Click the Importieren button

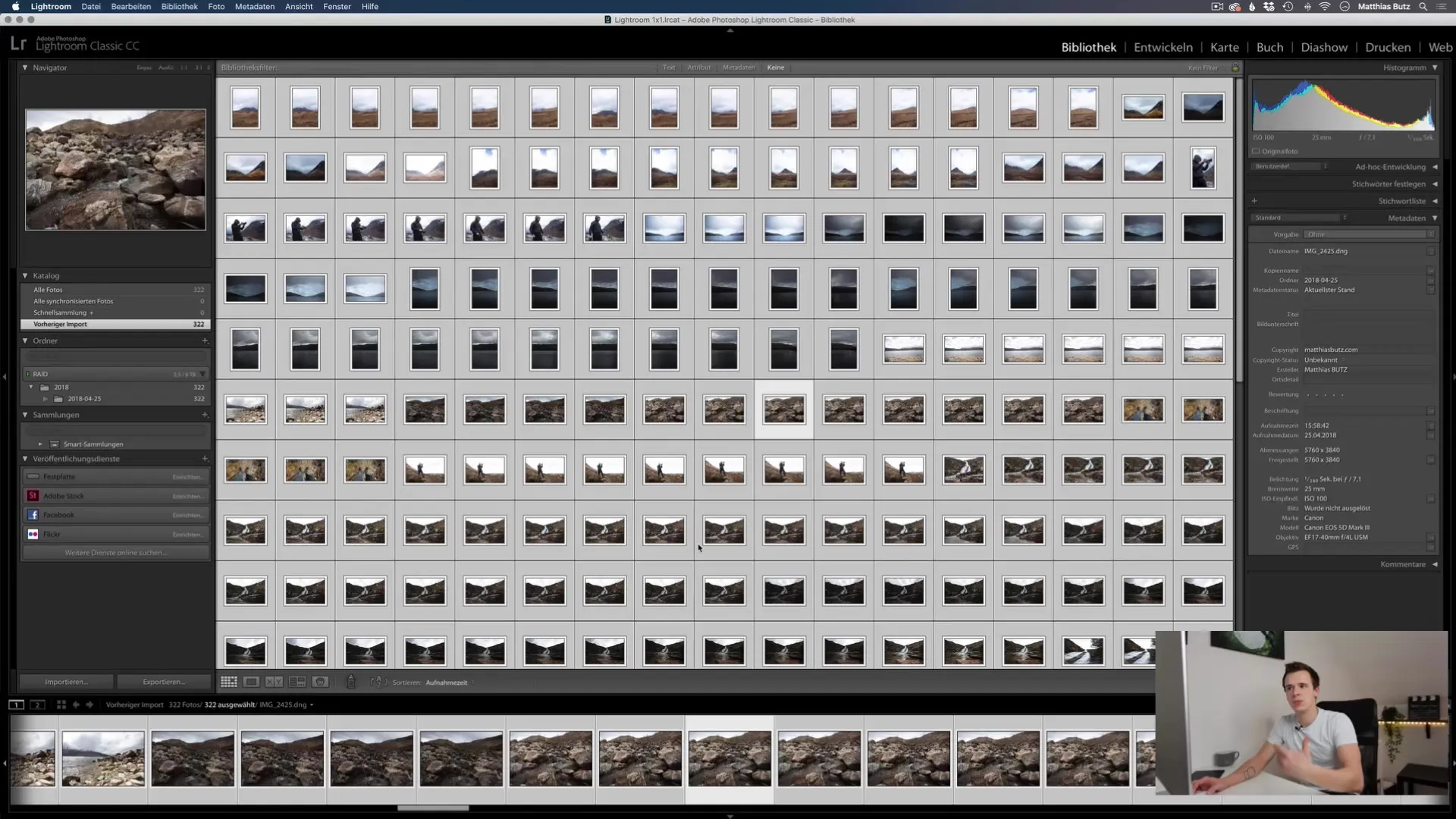(66, 682)
